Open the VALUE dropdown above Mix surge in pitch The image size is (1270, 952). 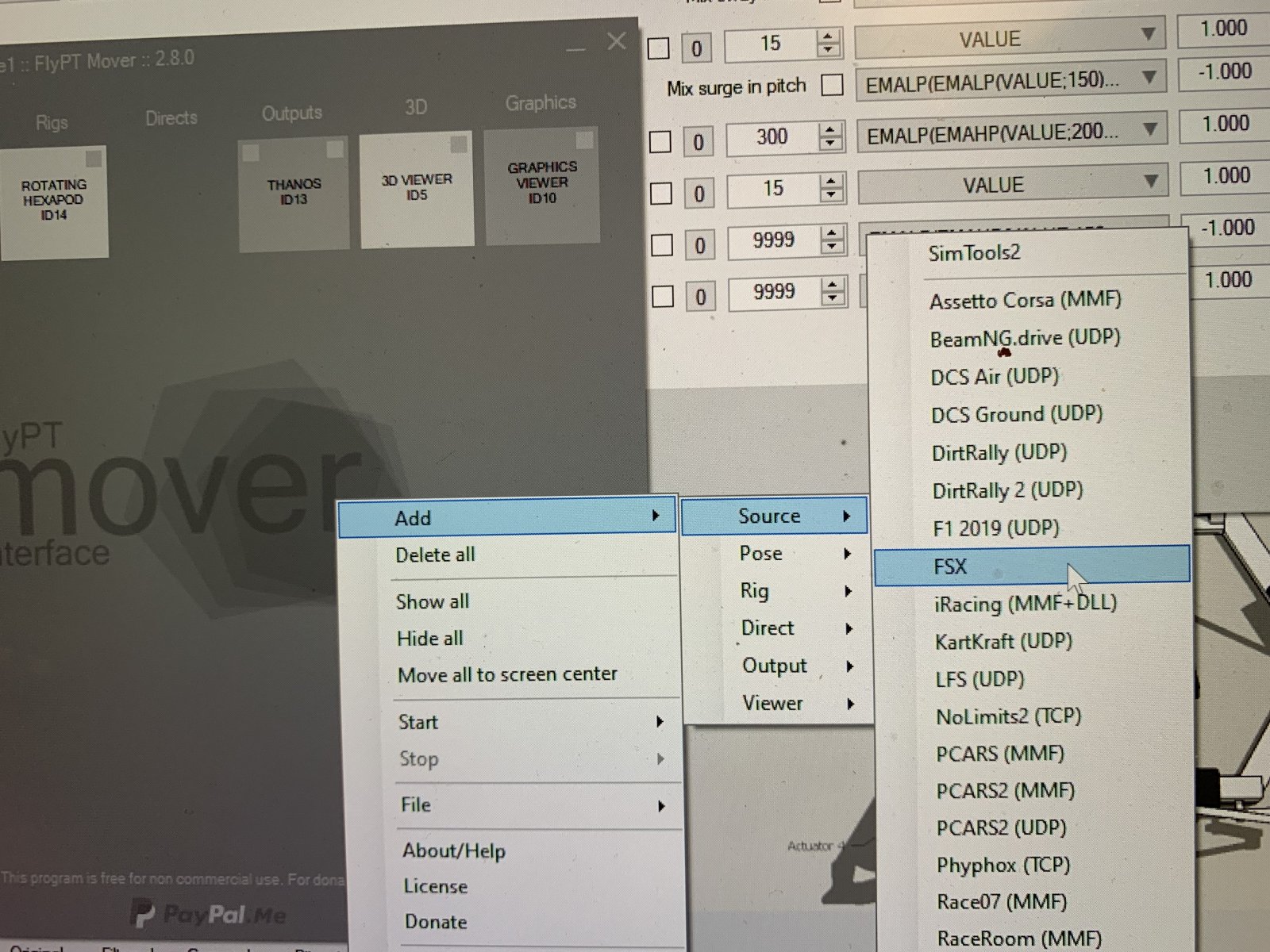(x=1010, y=38)
